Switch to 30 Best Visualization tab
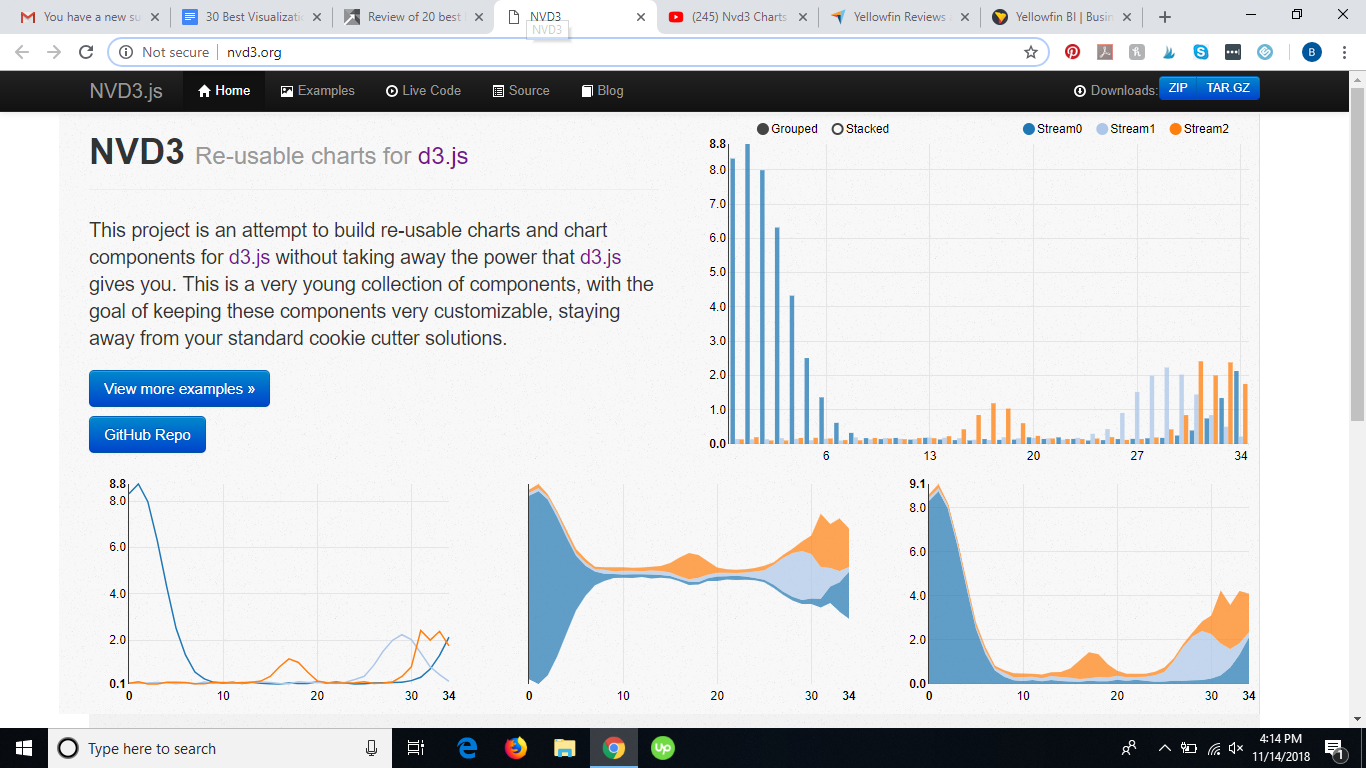The height and width of the screenshot is (768, 1366). point(253,17)
